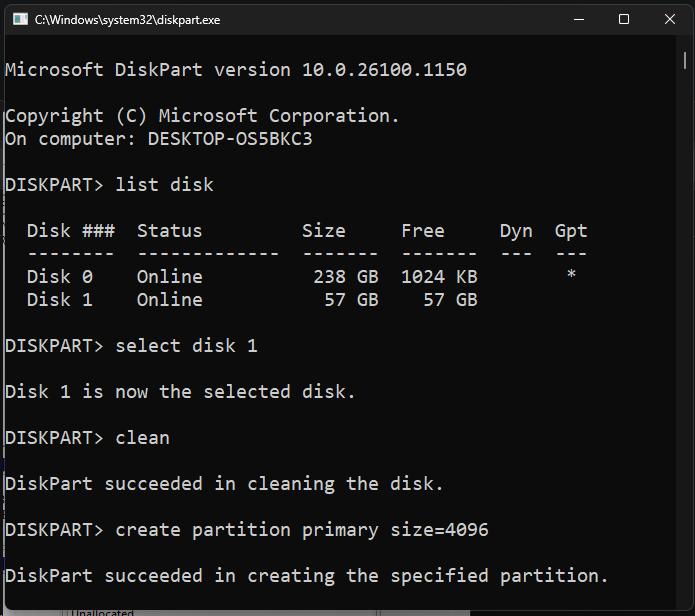Image resolution: width=695 pixels, height=616 pixels.
Task: Click the 'clean' command text
Action: [142, 438]
